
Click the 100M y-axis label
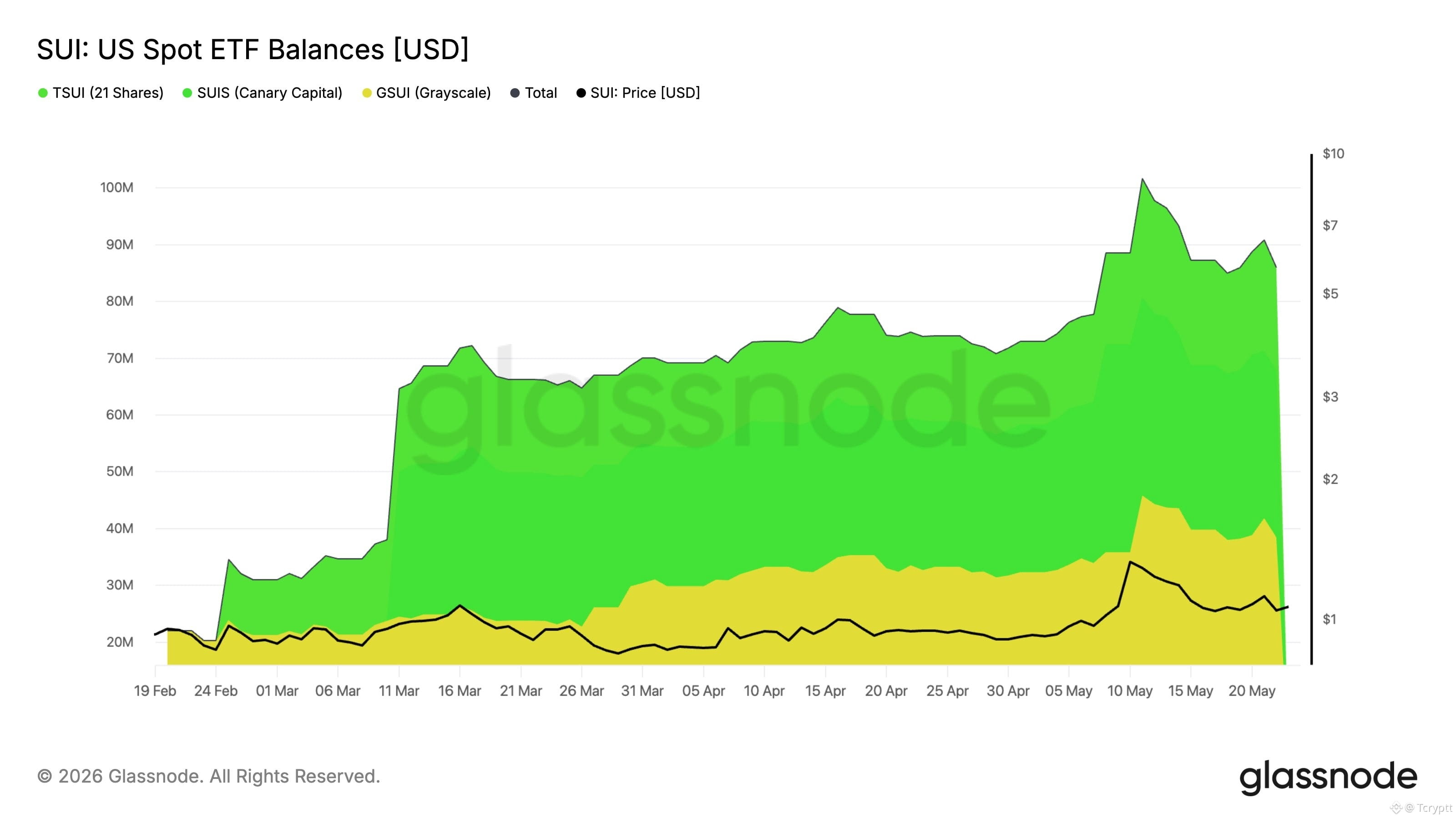tap(117, 187)
